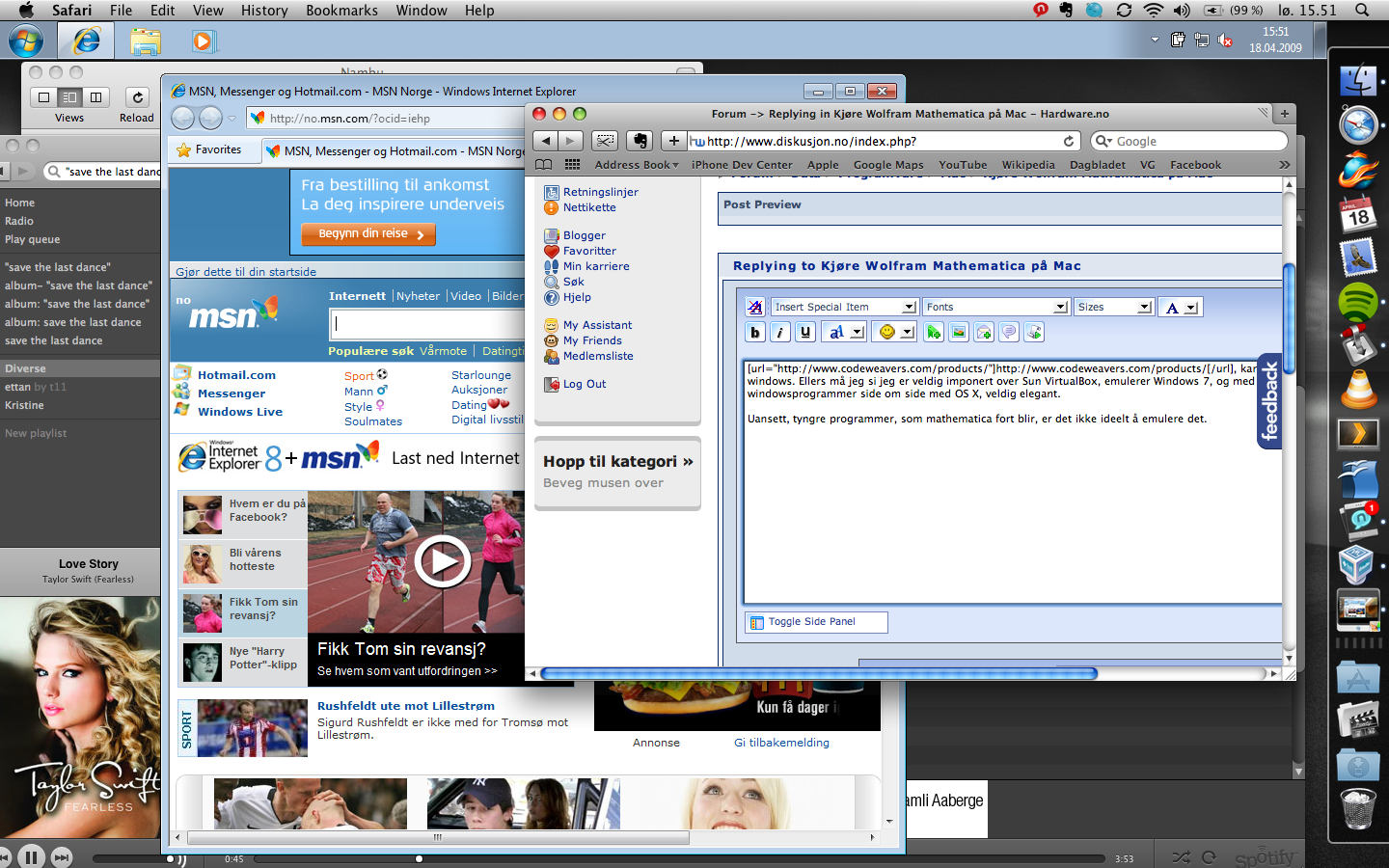Open the text style aA dropdown
Viewport: 1389px width, 868px height.
coord(844,332)
